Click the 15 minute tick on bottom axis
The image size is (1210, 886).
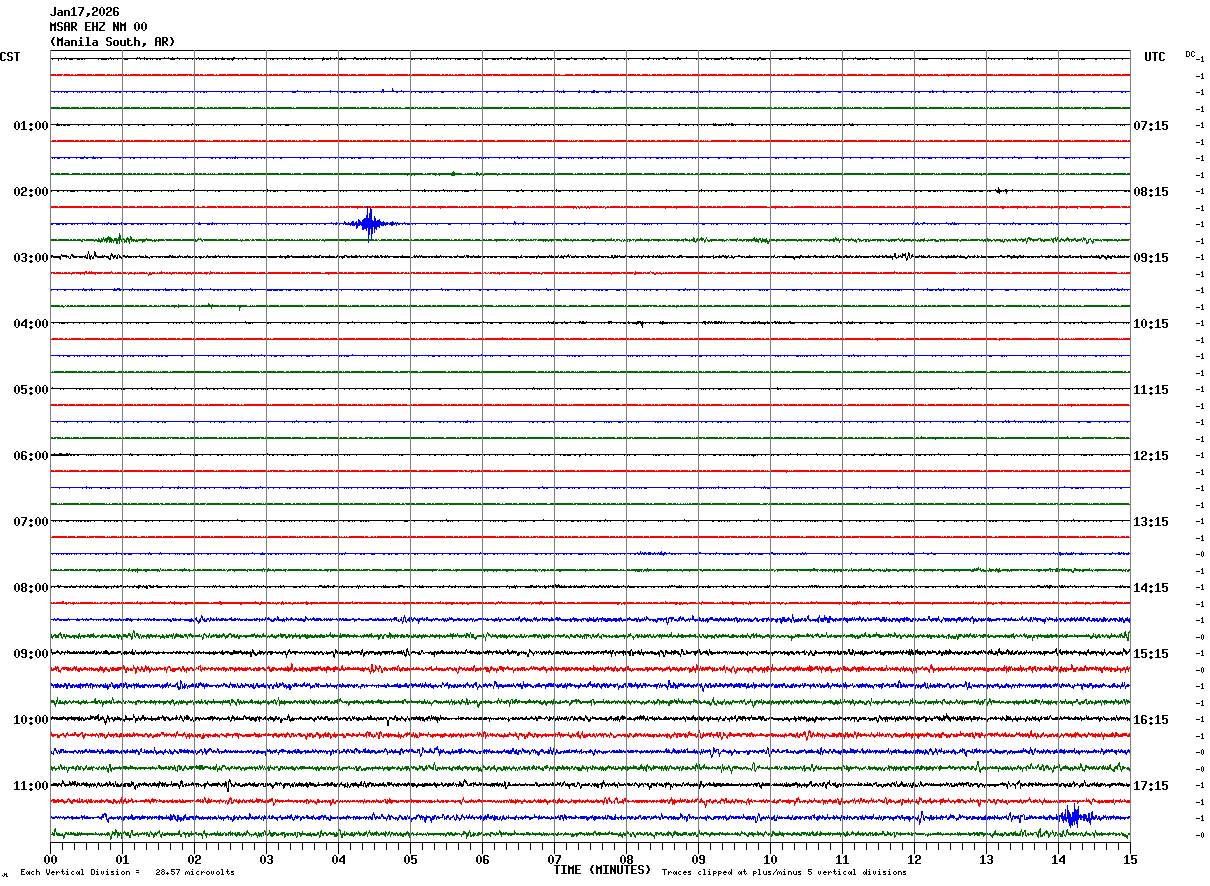[x=1129, y=859]
